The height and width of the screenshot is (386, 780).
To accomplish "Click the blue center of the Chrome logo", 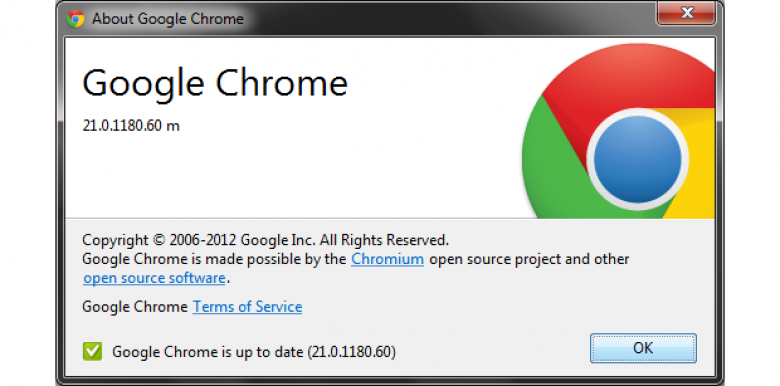I will click(x=637, y=159).
